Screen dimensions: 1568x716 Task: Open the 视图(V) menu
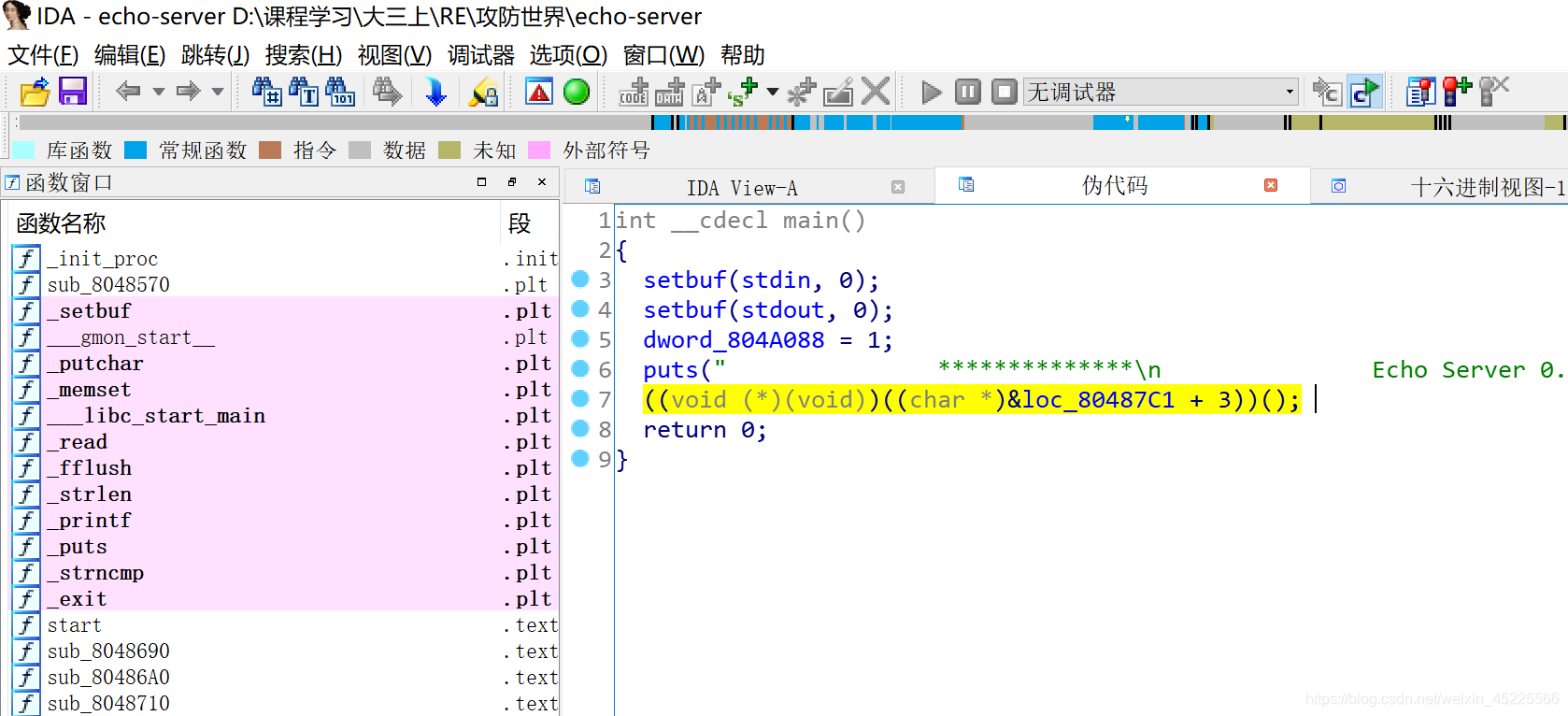click(x=394, y=55)
